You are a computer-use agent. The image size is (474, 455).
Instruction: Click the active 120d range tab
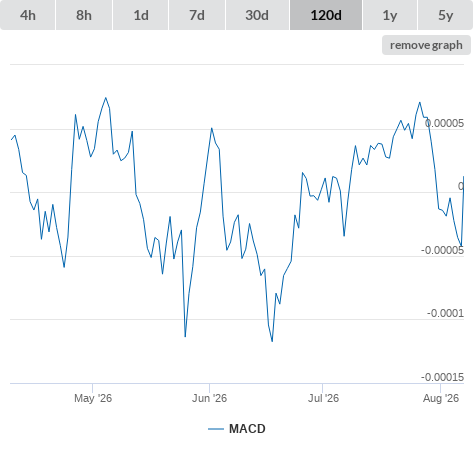coord(326,15)
